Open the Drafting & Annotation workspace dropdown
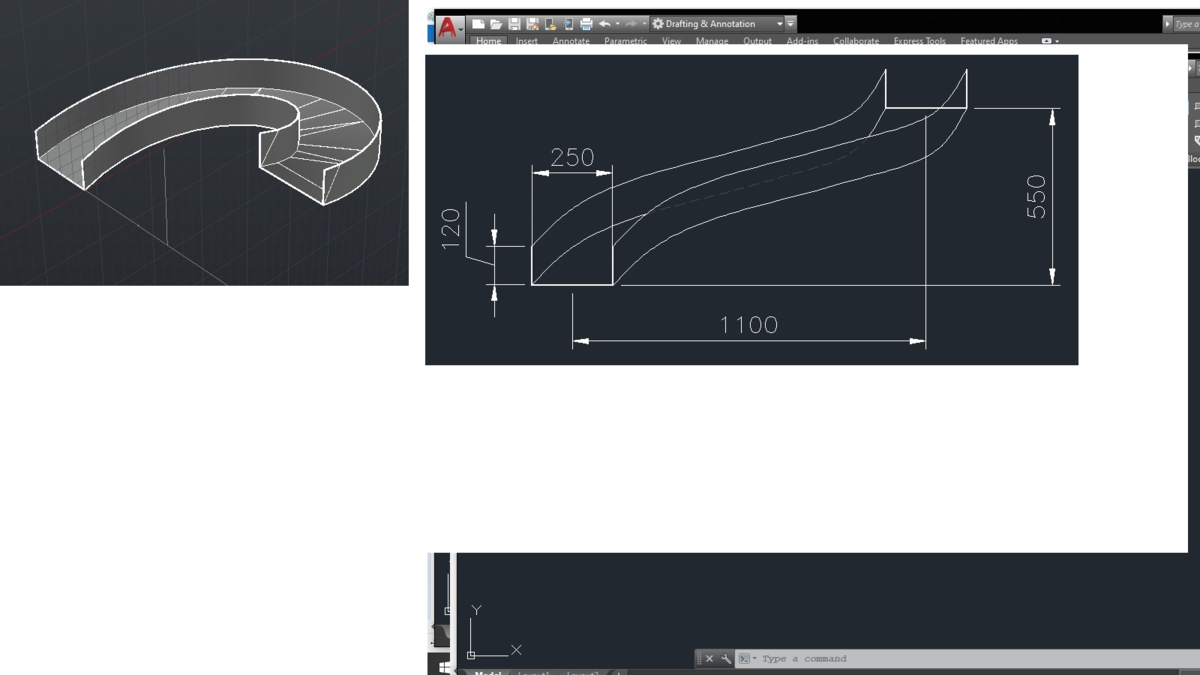This screenshot has width=1200, height=675. click(x=716, y=24)
